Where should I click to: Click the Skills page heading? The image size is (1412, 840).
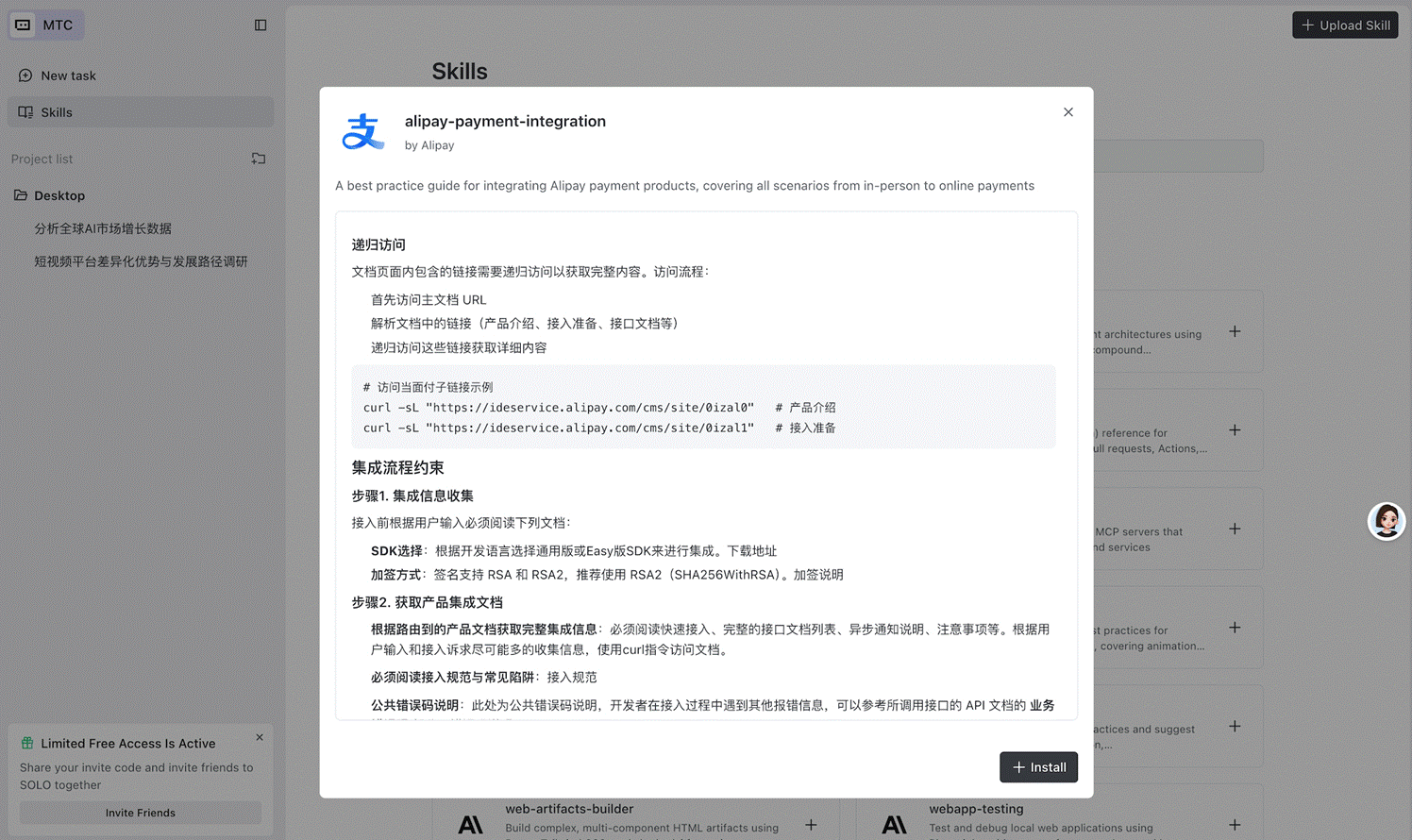(460, 72)
